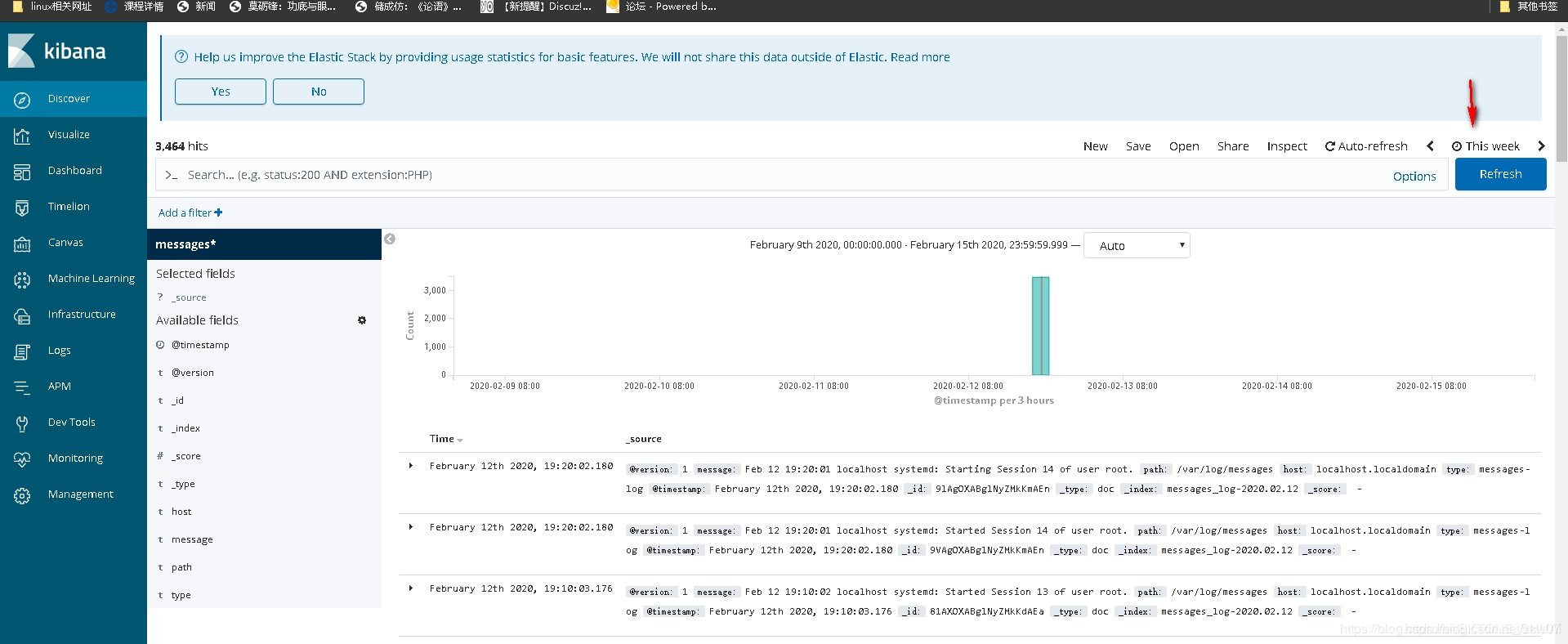Open Save in the top menu
Image resolution: width=1568 pixels, height=644 pixels.
click(1138, 146)
